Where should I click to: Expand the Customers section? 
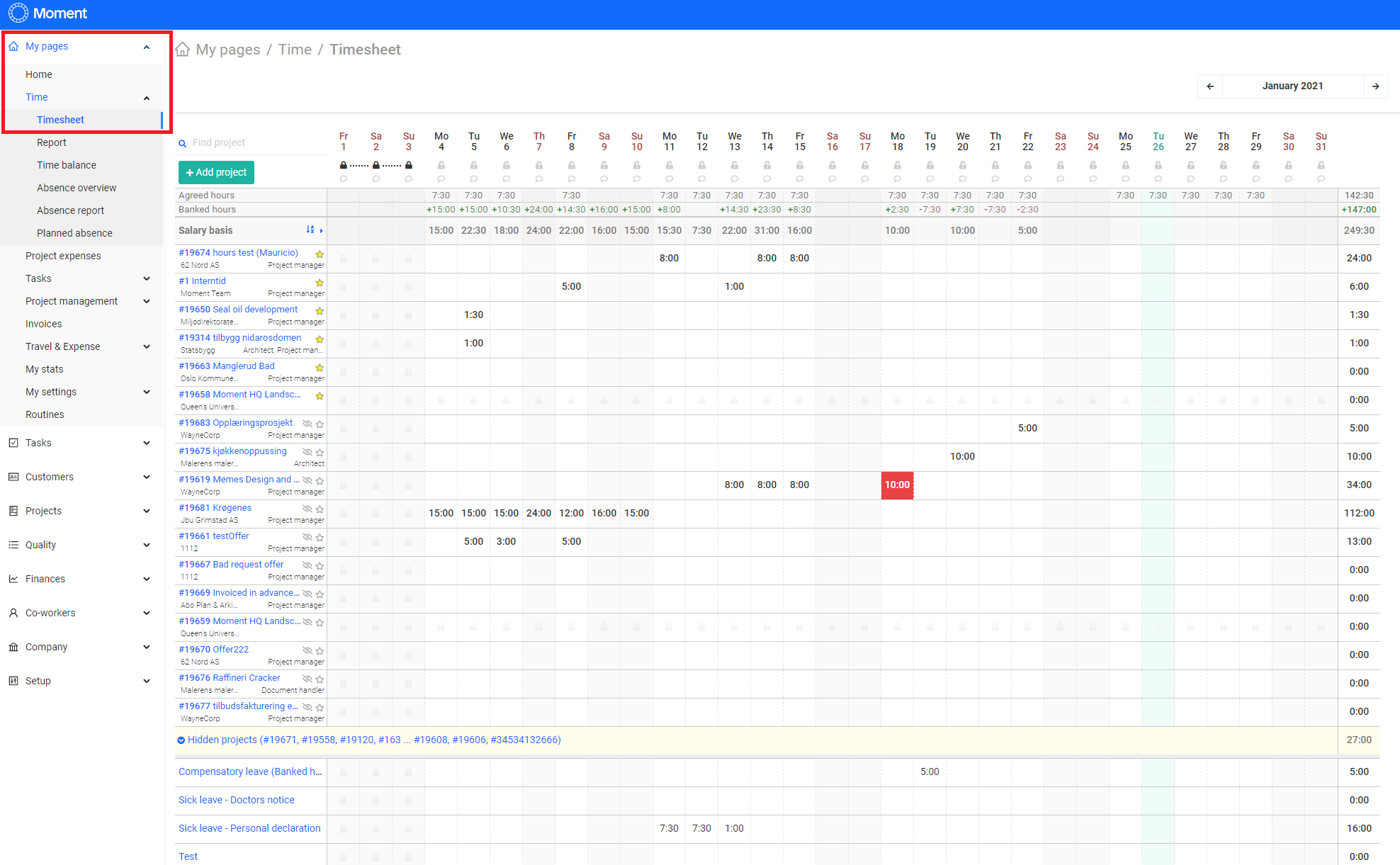[x=147, y=477]
